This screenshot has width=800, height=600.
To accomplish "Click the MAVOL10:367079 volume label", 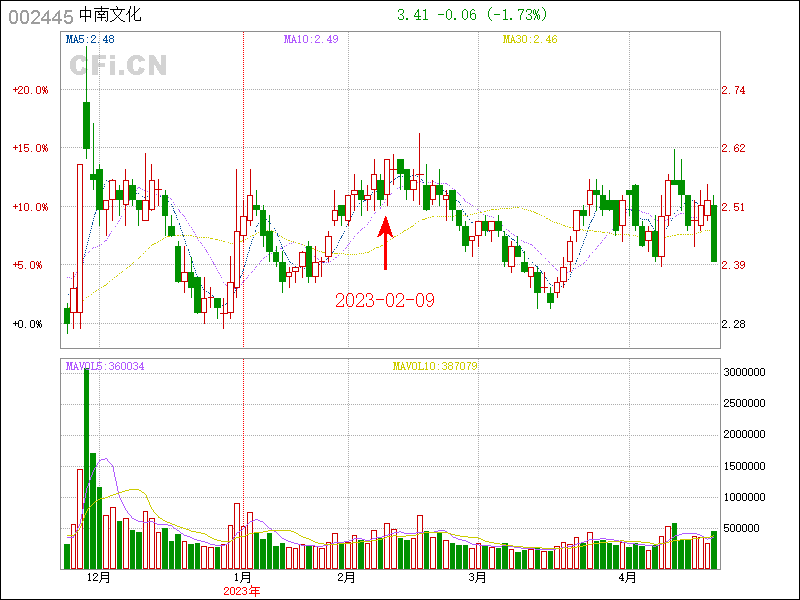I will 435,366.
